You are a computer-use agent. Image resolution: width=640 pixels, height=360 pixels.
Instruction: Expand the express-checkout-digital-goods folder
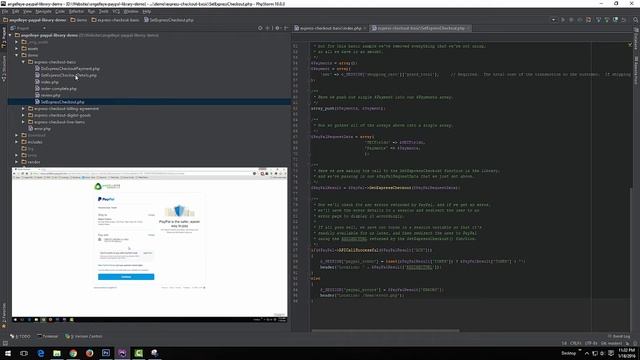point(23,115)
